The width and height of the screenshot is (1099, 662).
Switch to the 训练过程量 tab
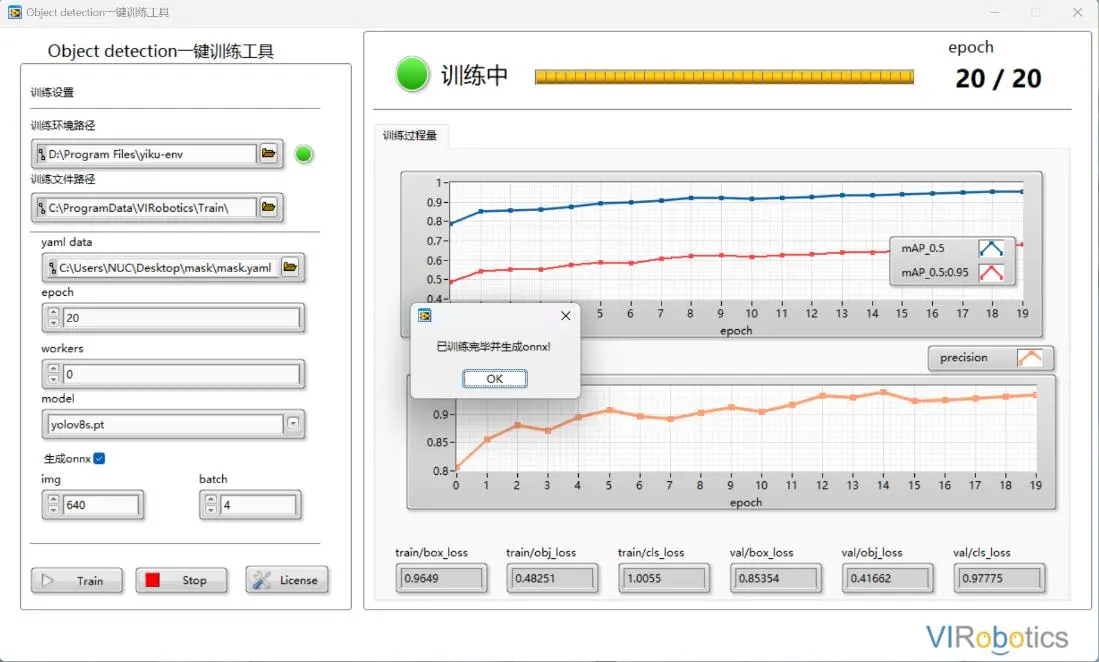[410, 135]
